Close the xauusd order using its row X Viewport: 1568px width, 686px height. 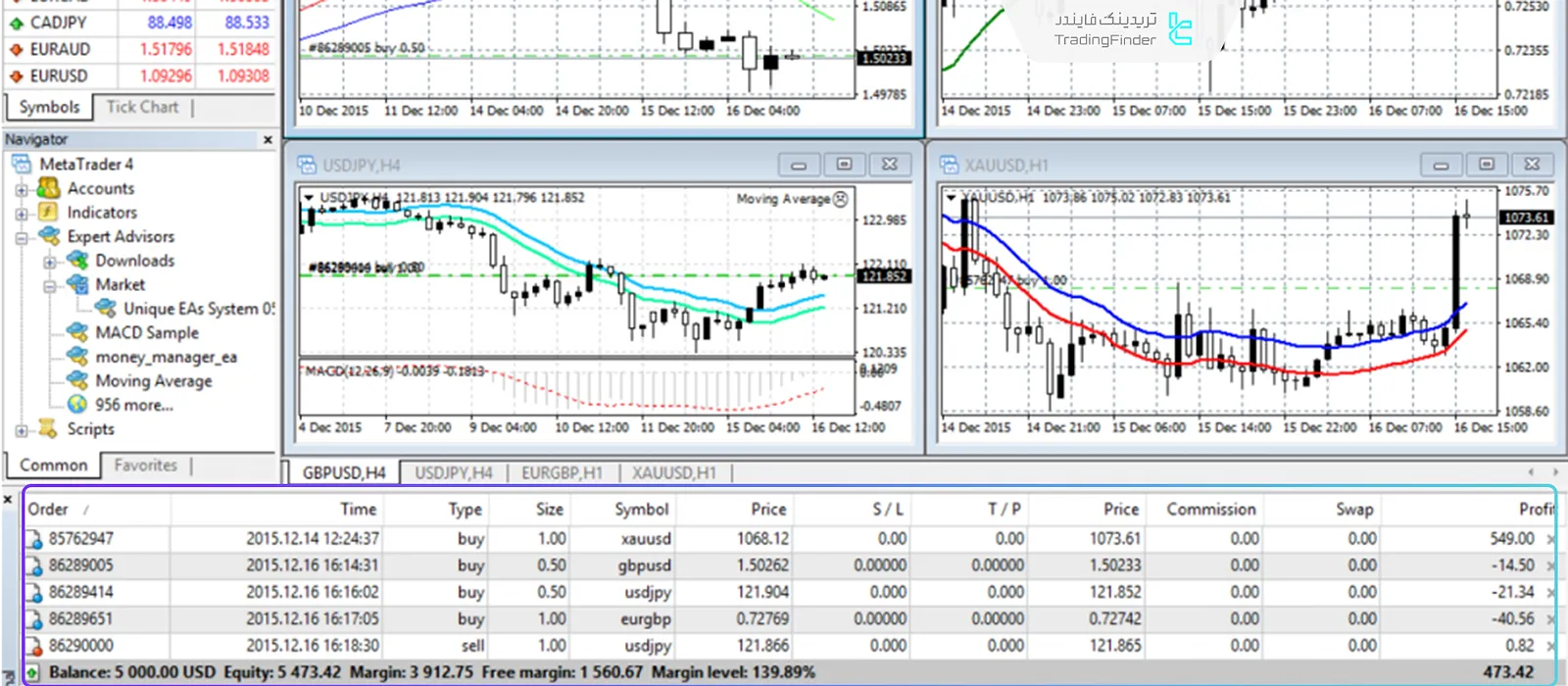[x=1550, y=539]
